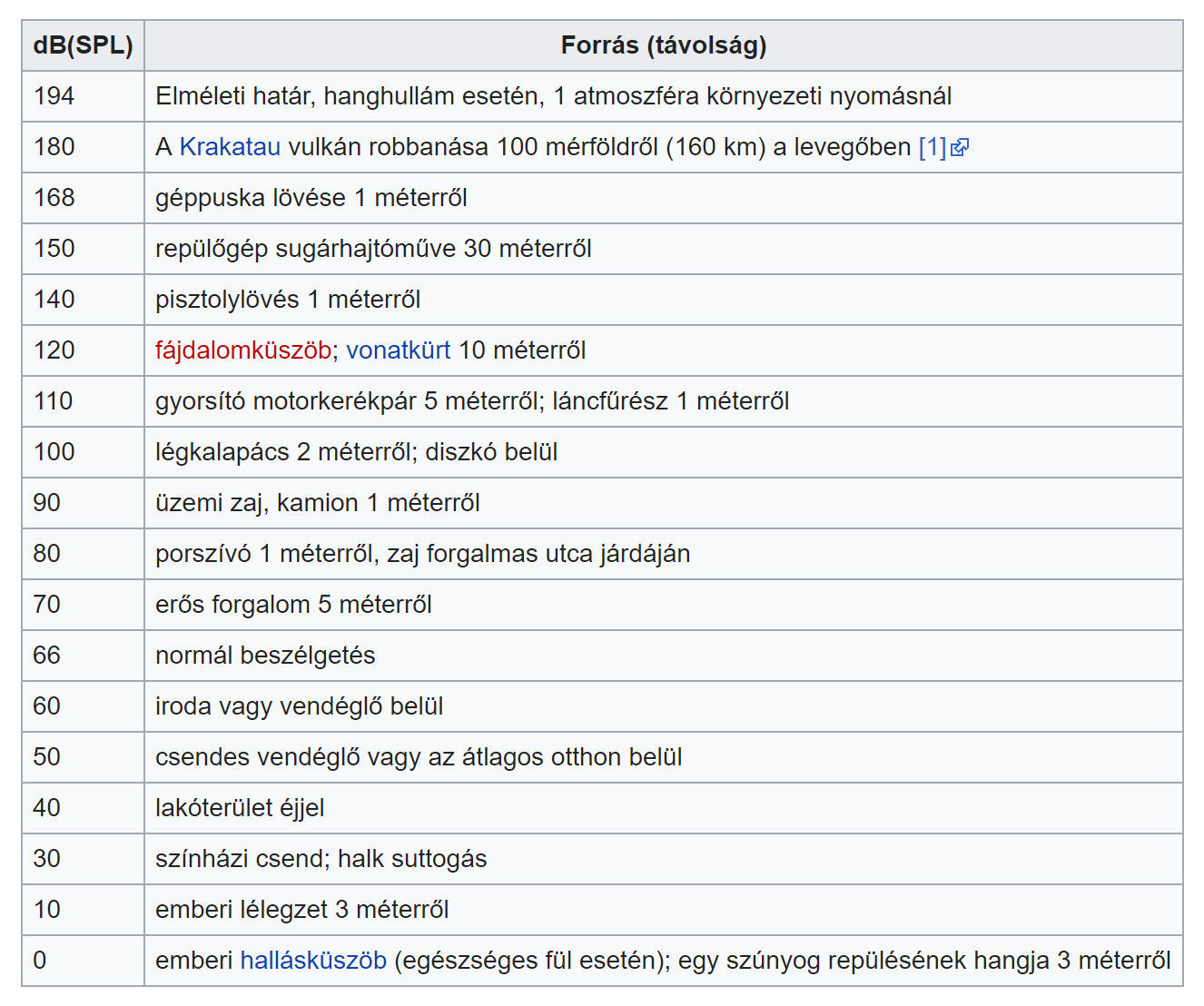This screenshot has height=1006, width=1204.
Task: Click the repülőgép sugárhajtóműve row text
Action: click(x=373, y=249)
